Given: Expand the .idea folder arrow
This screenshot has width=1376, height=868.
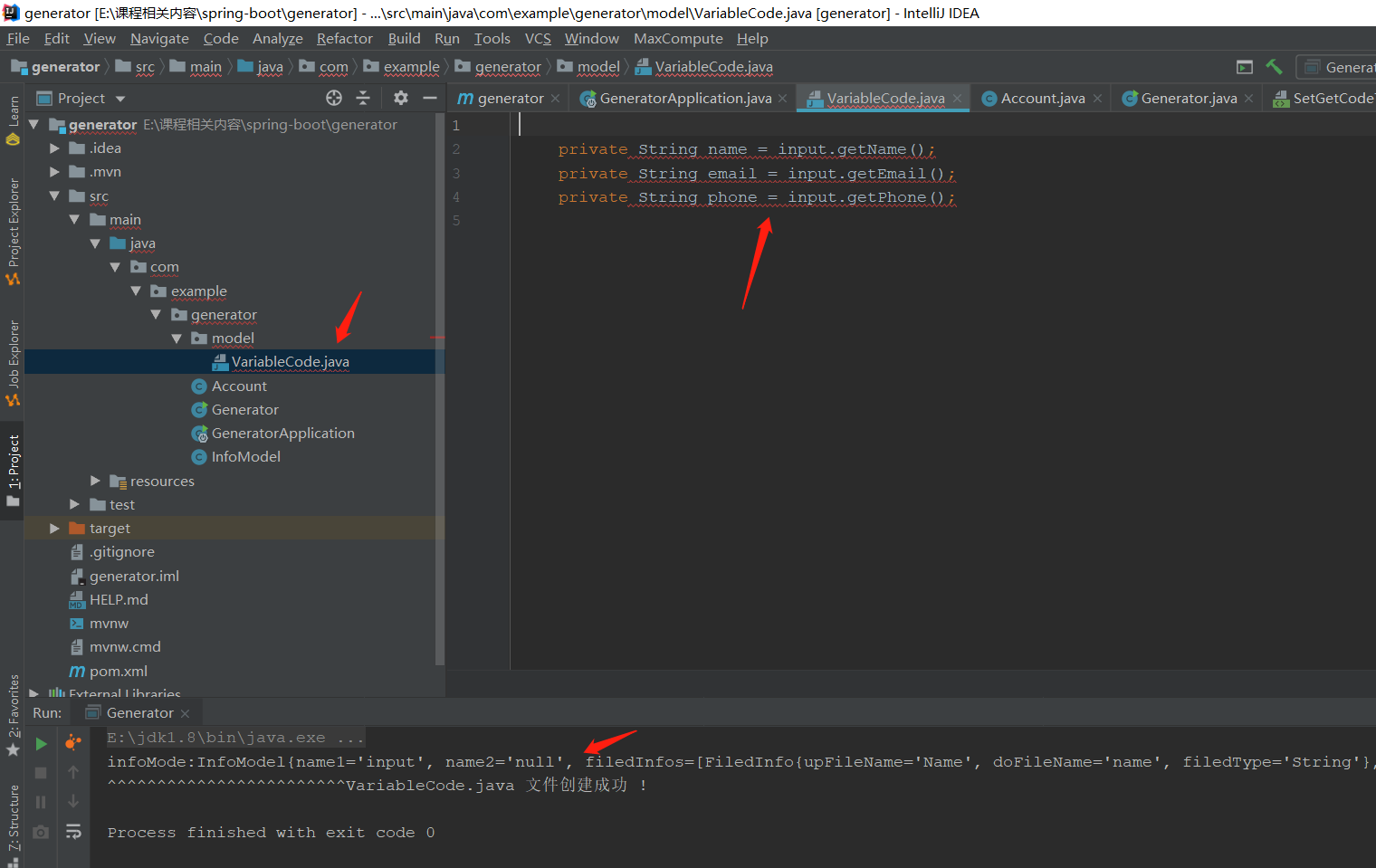Looking at the screenshot, I should [x=54, y=148].
